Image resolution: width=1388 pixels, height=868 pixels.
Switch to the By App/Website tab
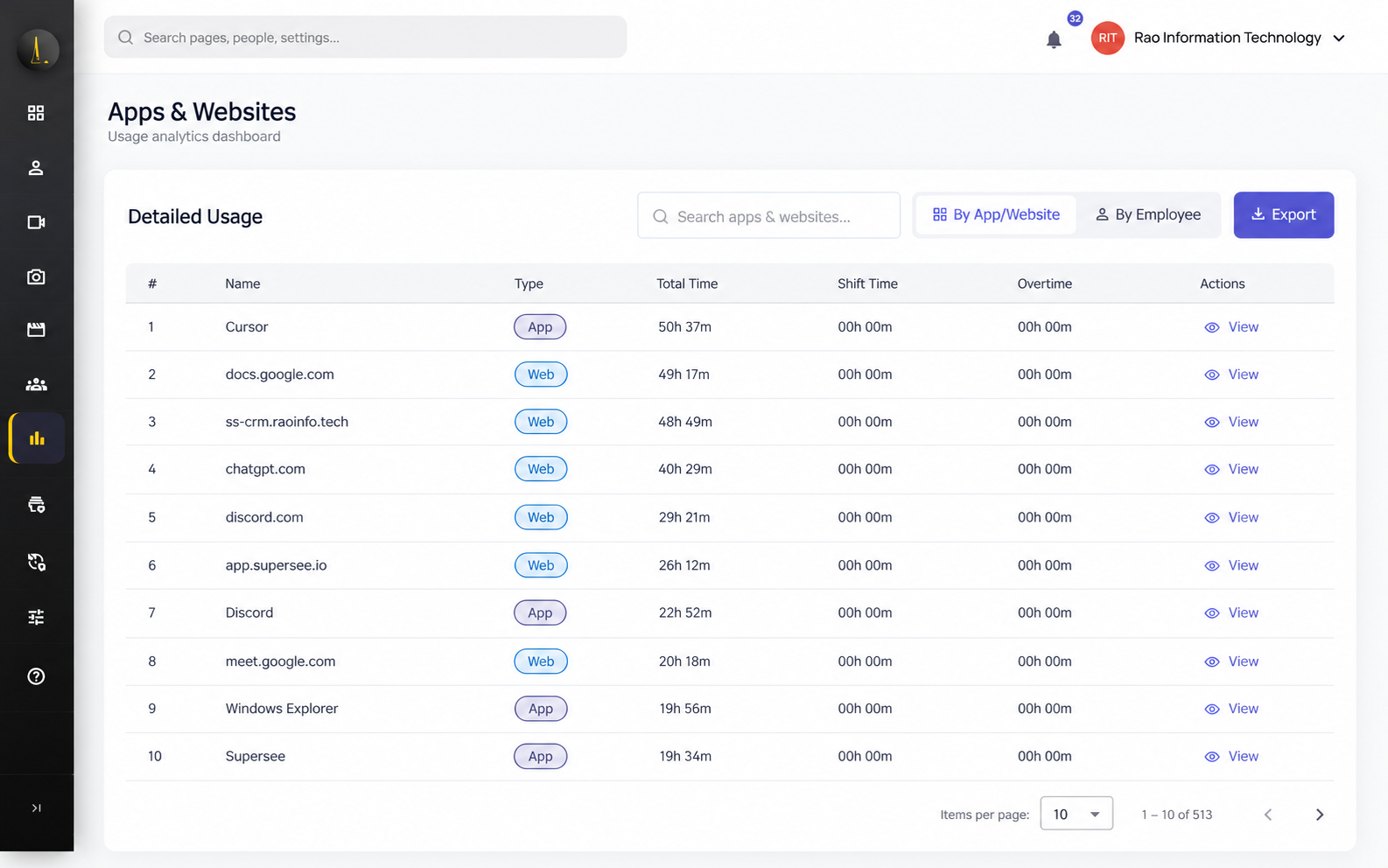coord(996,214)
